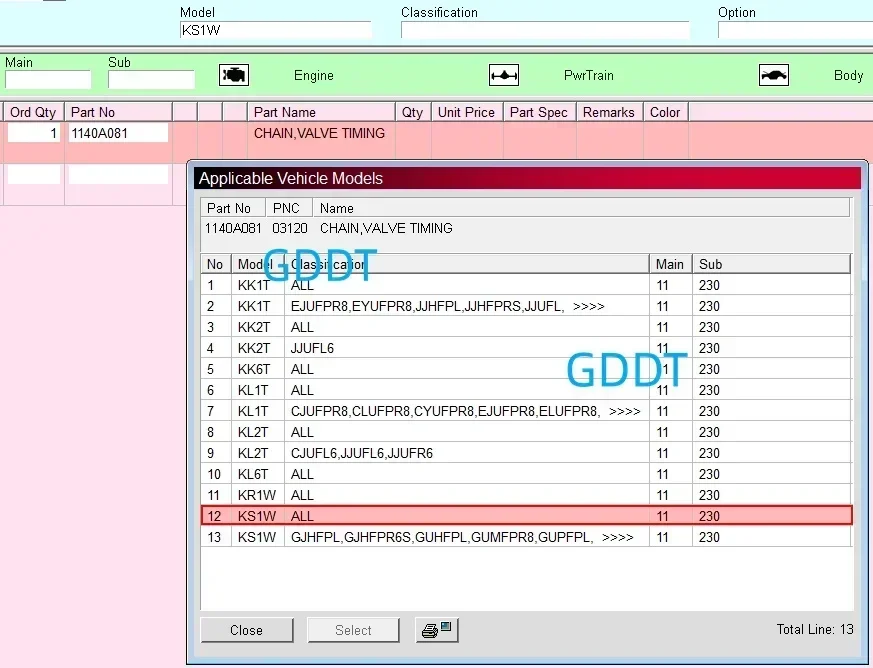Select row 7 KL1T CJUFPR8 classification
873x668 pixels.
click(526, 411)
